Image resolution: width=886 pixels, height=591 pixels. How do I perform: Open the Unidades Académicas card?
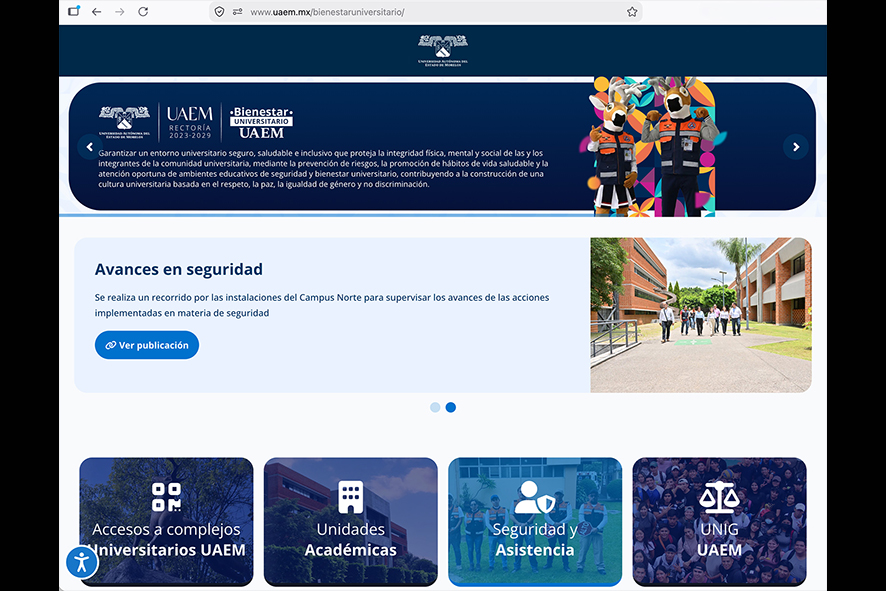click(x=351, y=522)
